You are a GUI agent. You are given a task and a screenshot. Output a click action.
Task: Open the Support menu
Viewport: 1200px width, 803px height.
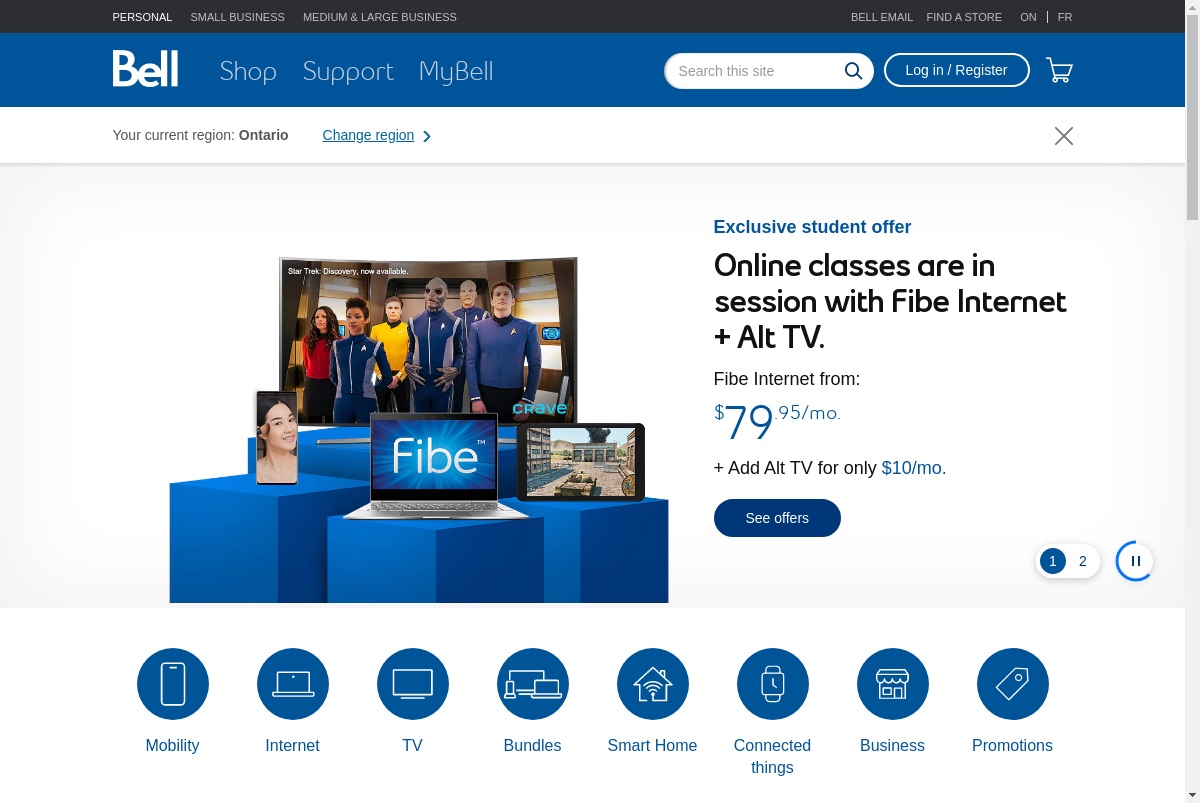coord(348,71)
